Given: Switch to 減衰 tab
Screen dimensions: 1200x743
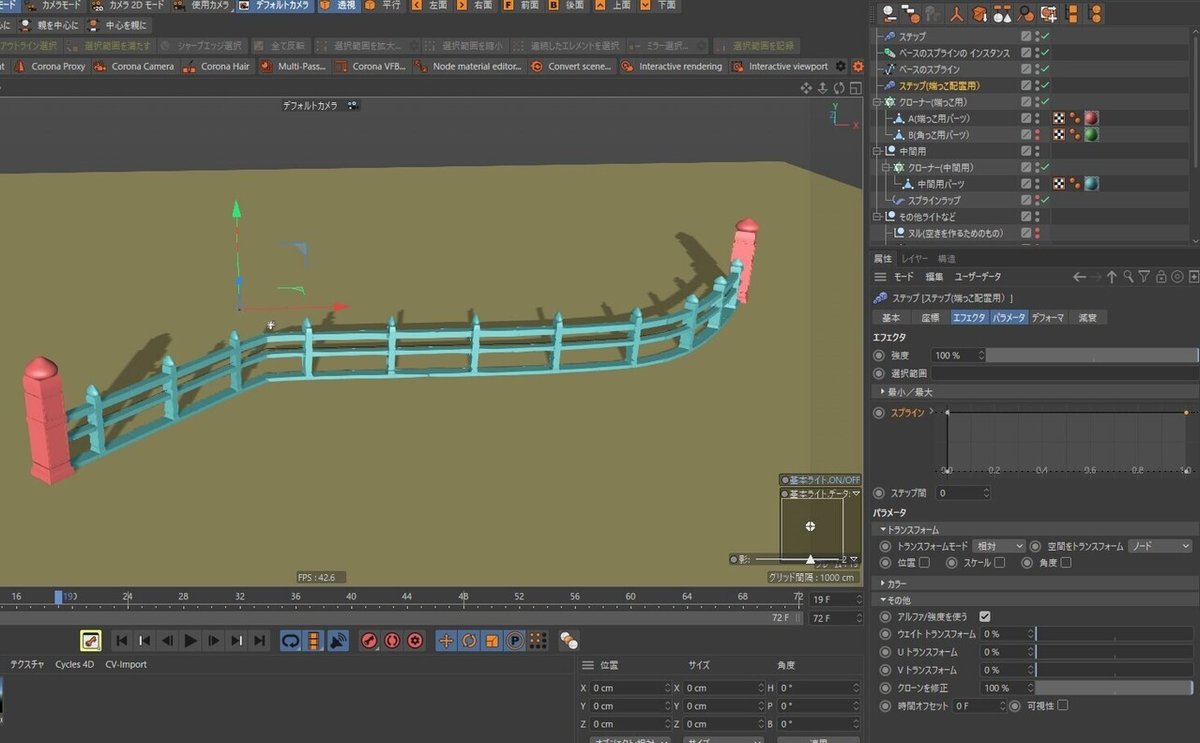Looking at the screenshot, I should pyautogui.click(x=1087, y=317).
